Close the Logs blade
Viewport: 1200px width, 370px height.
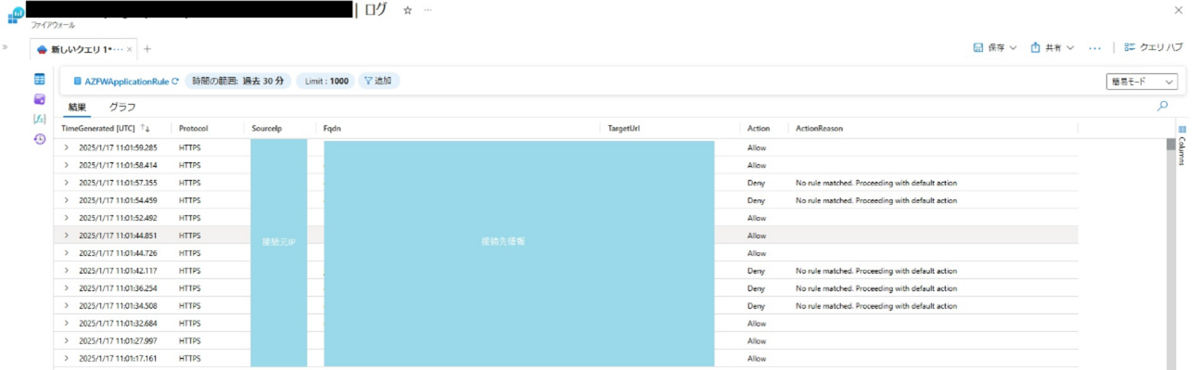click(x=1180, y=9)
